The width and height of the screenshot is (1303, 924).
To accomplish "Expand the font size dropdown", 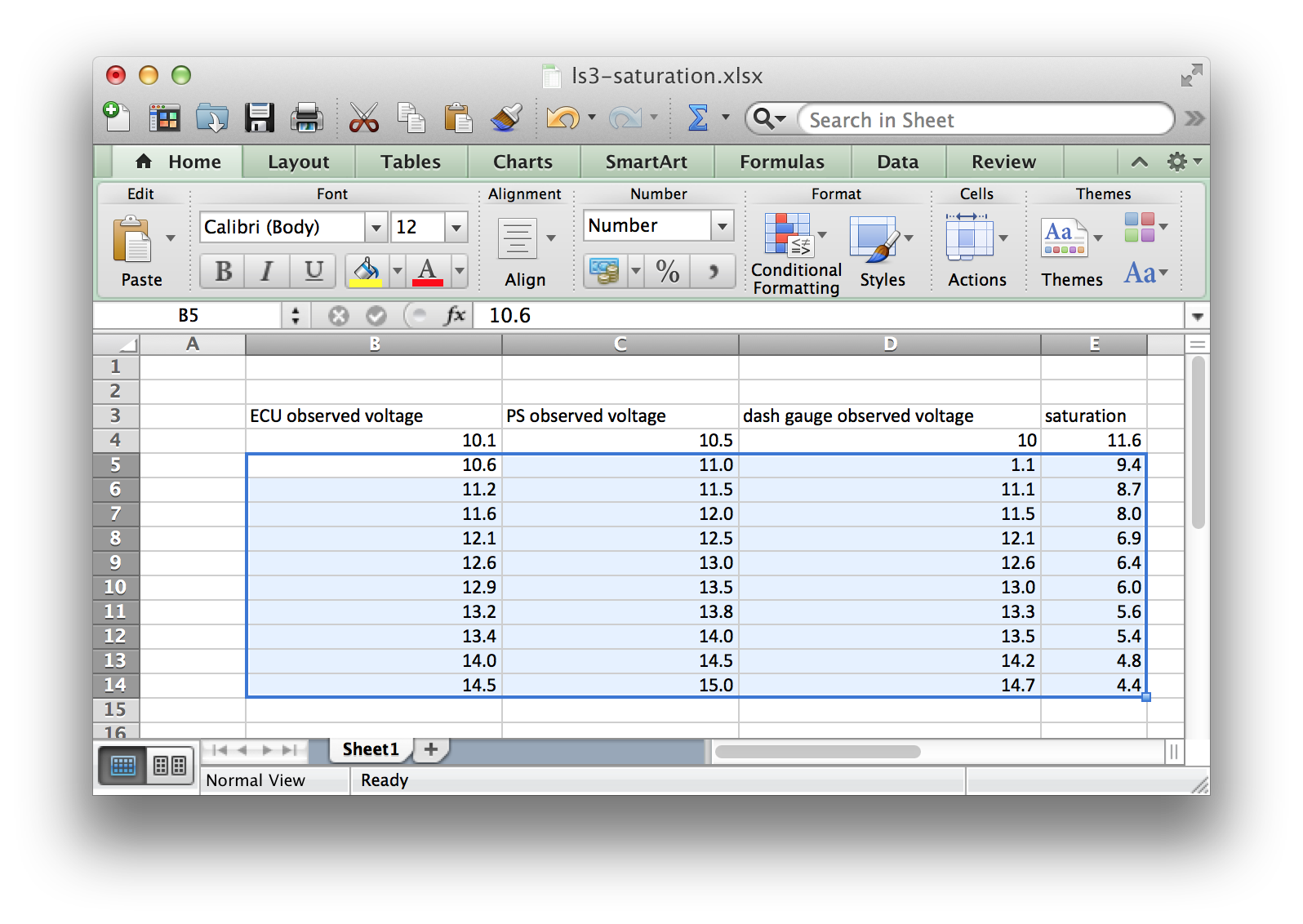I will click(456, 228).
